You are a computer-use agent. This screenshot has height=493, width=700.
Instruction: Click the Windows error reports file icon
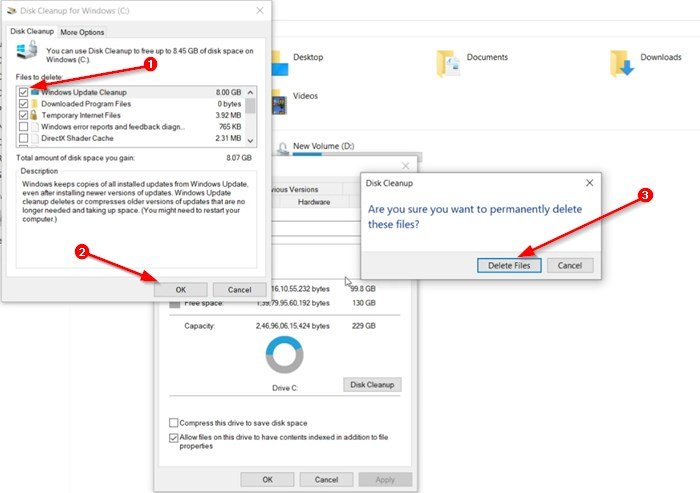[34, 127]
